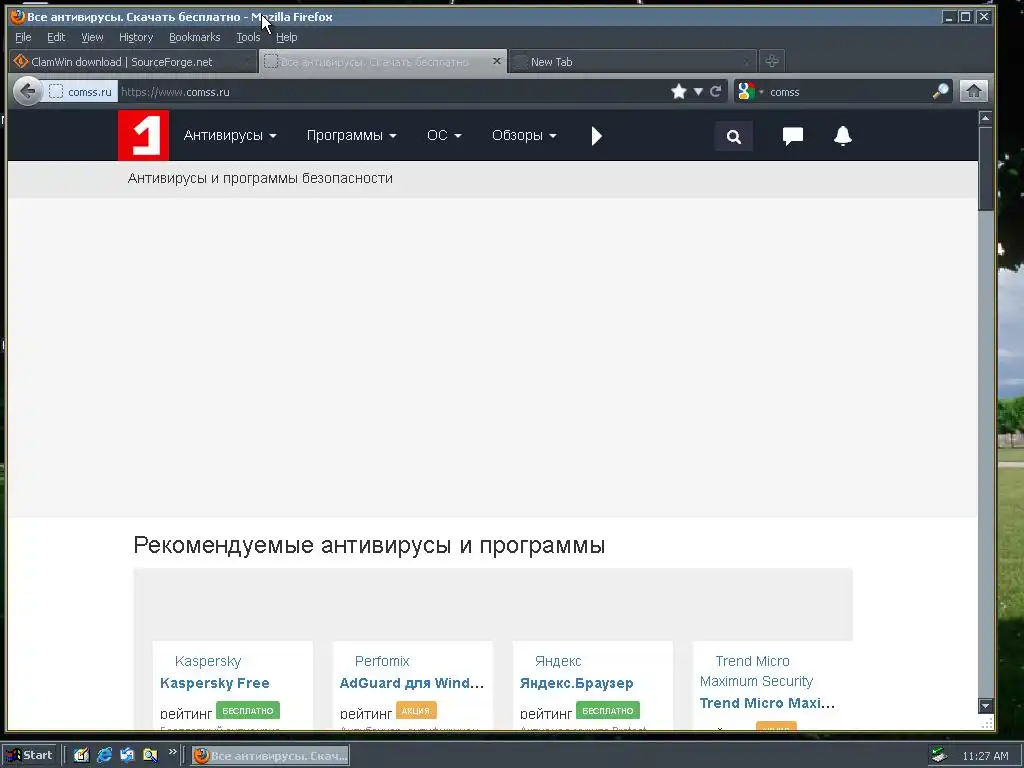Click the search magnifier in Firefox search box
The width and height of the screenshot is (1024, 768).
click(940, 91)
